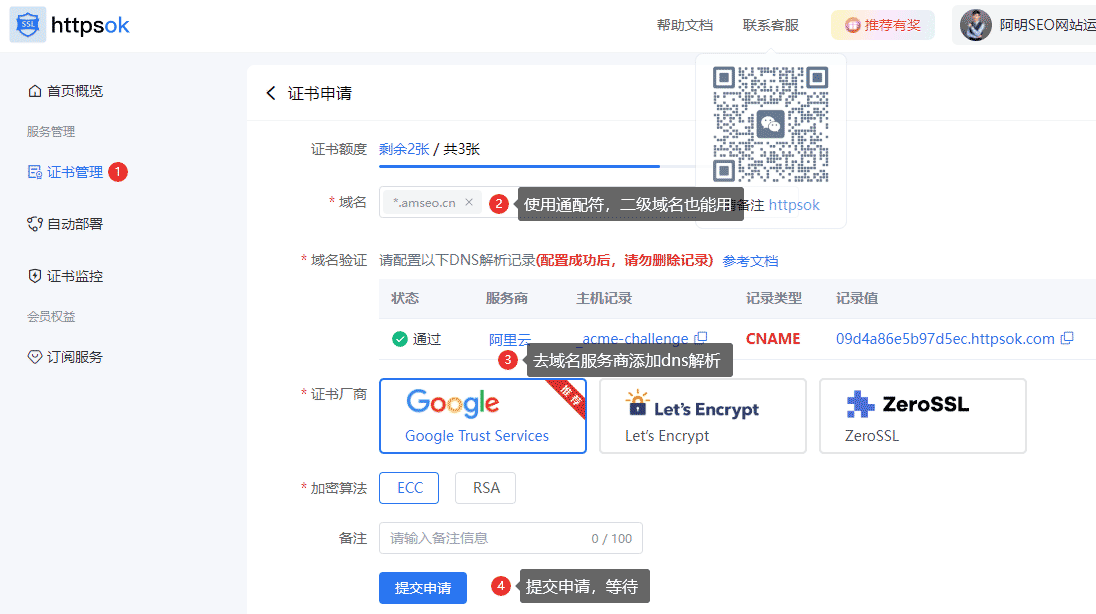Click the 状态 column header
Screen dimensions: 1096x614
click(405, 298)
